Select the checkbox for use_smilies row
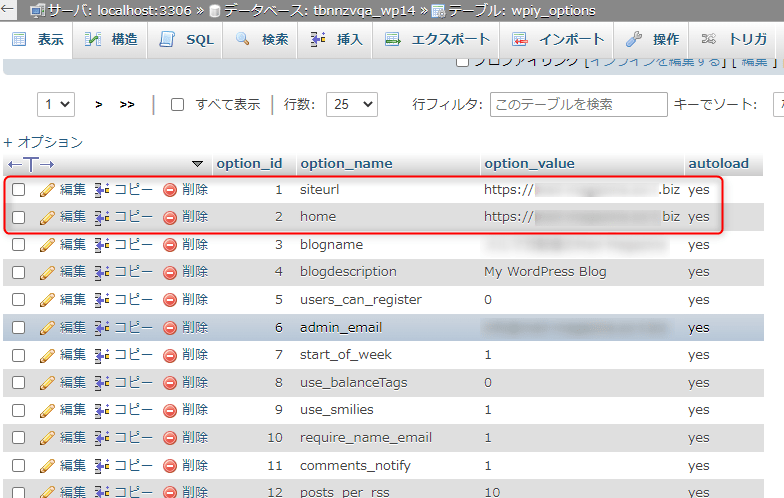Screen dimensions: 784x498 [x=18, y=410]
